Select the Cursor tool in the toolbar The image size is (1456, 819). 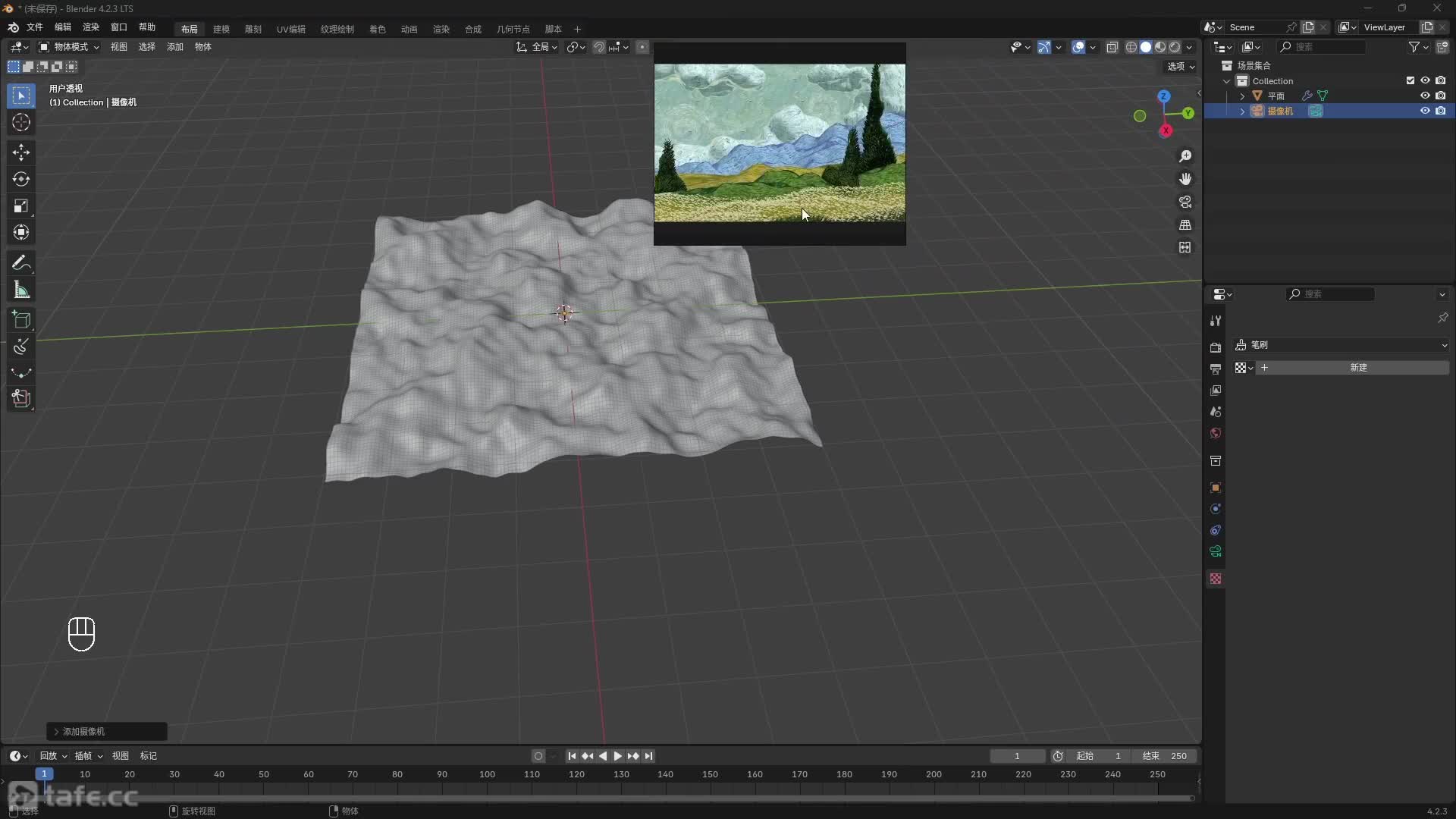point(21,122)
